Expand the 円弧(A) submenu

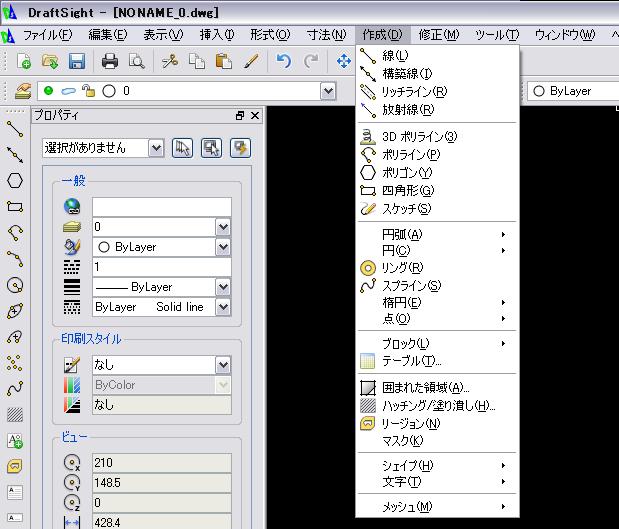point(437,234)
